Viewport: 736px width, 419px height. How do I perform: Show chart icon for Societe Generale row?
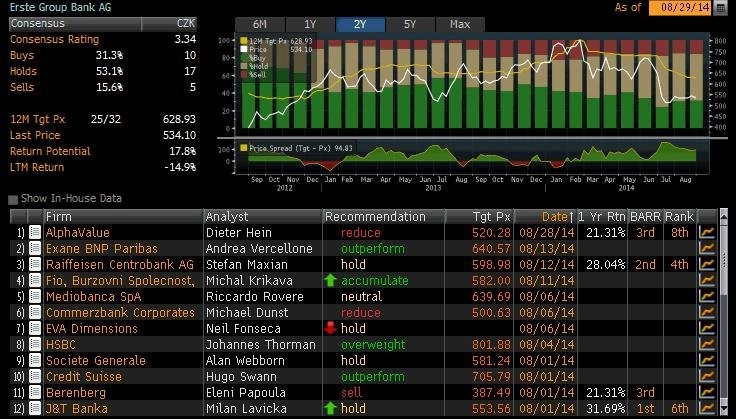coord(706,360)
